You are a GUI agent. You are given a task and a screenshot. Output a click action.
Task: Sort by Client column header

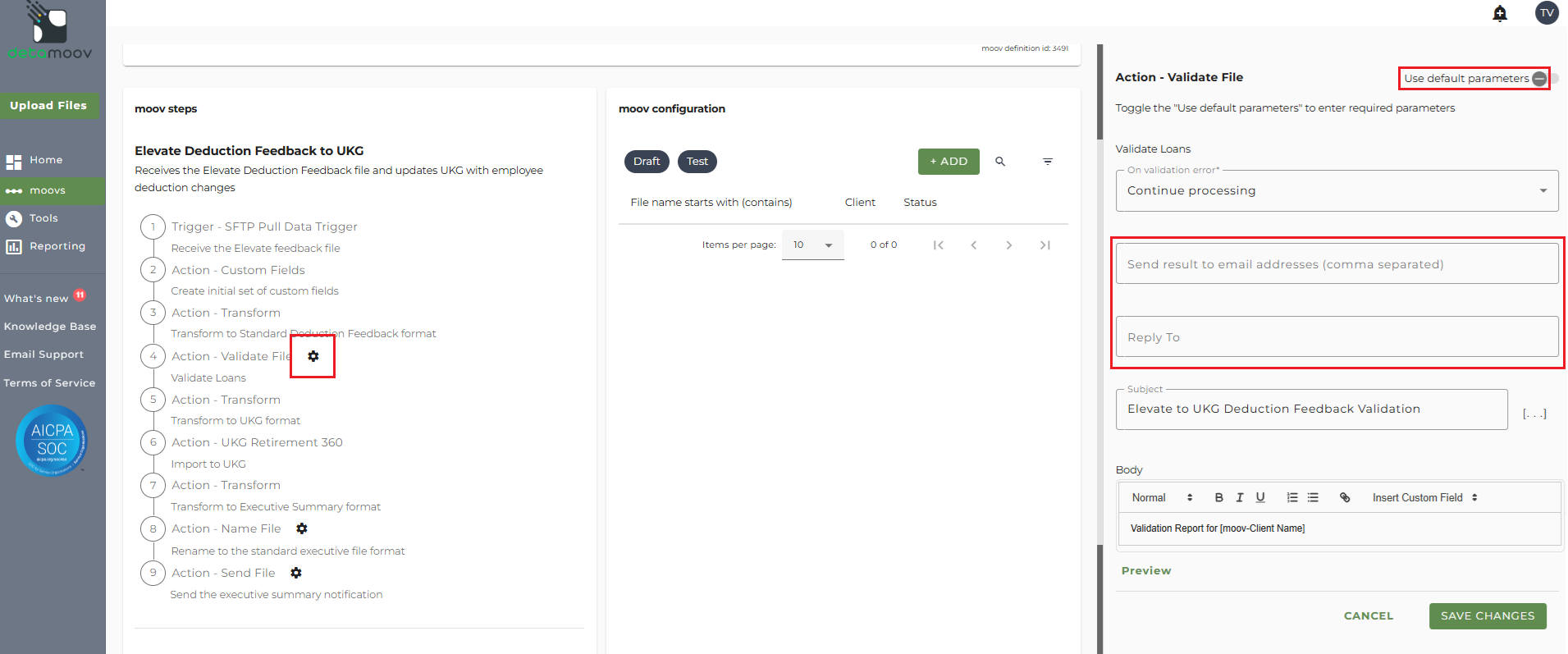click(x=860, y=203)
